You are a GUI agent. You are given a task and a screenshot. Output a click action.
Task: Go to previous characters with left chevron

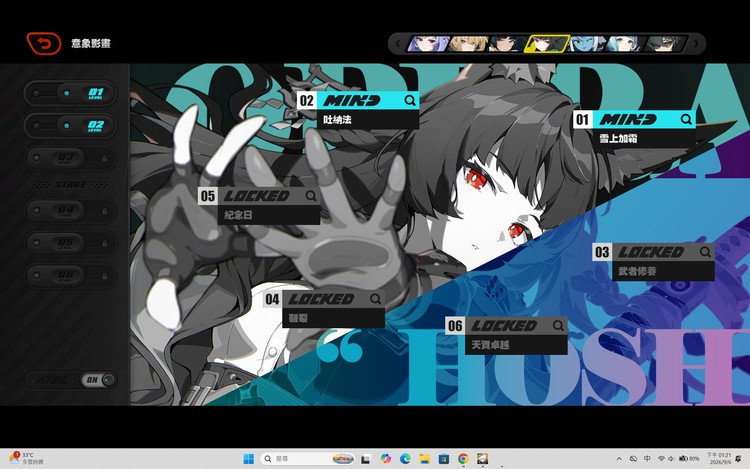[398, 44]
